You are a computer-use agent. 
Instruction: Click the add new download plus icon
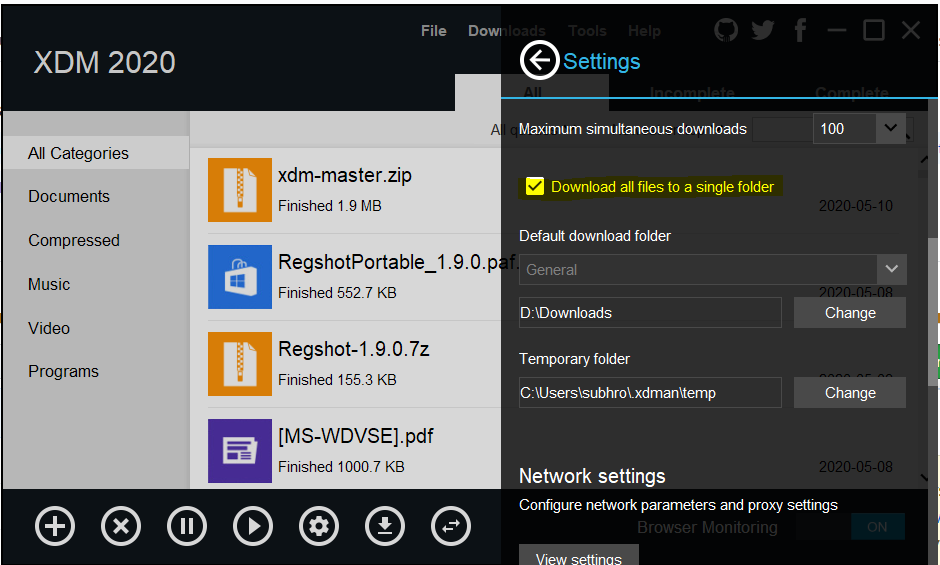pyautogui.click(x=55, y=526)
